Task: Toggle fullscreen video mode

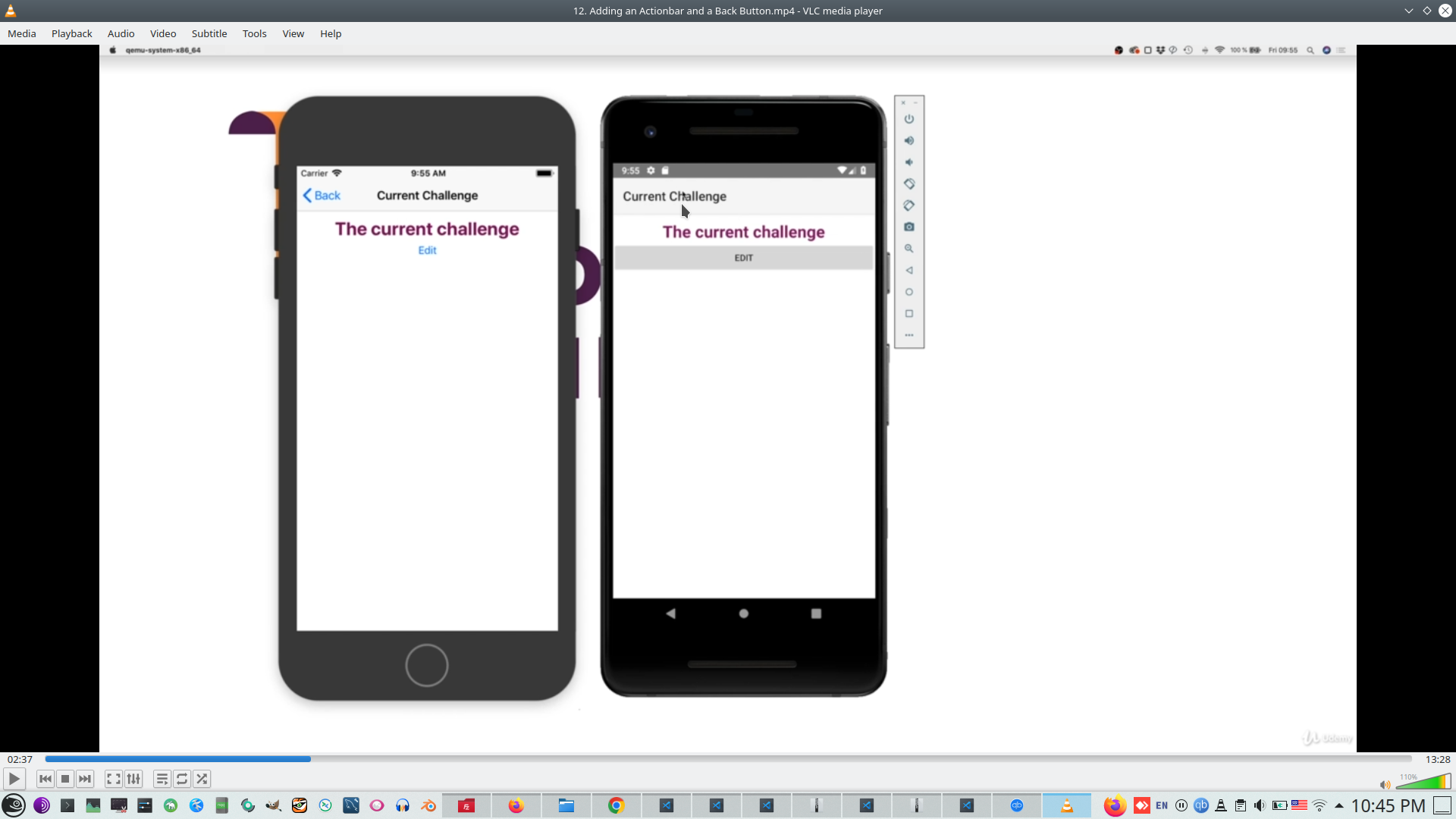Action: 114,779
